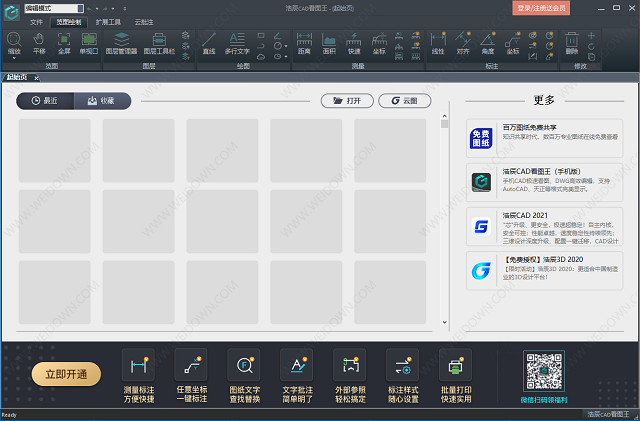Show the 图层工具栏 layer toolbar
Screen dimensions: 640x421
[159, 43]
